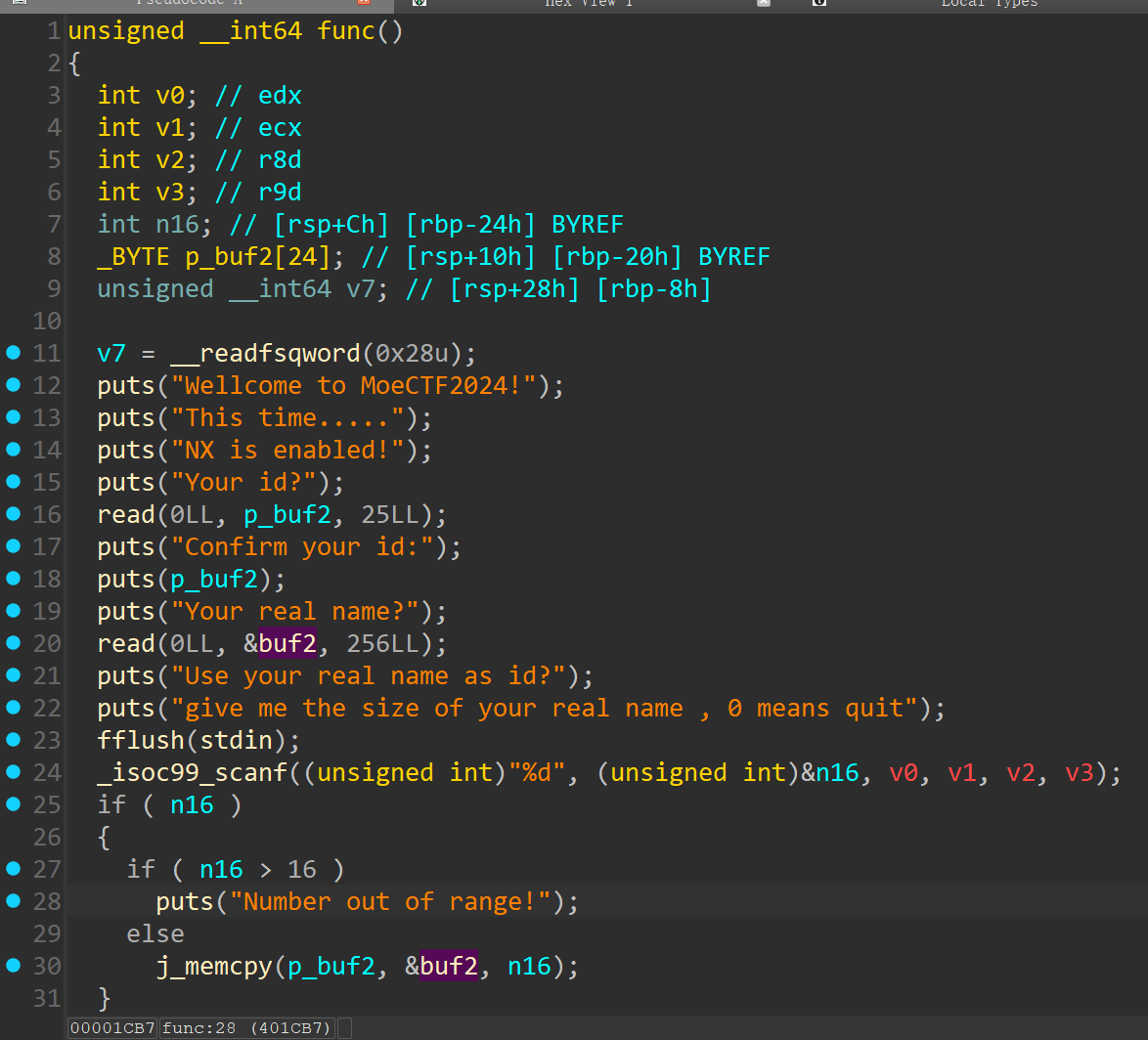Set breakpoint at line 27 dot
Screen dimensions: 1148x1040
(13, 868)
